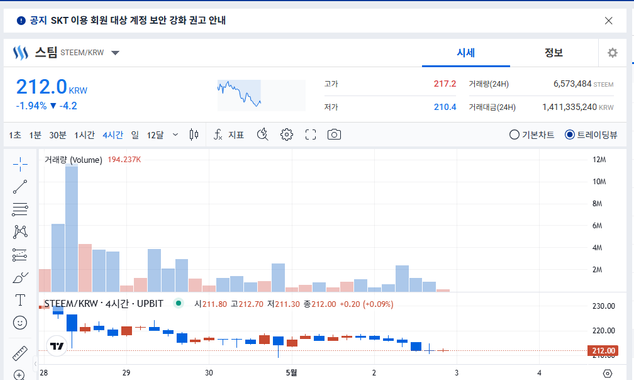Enter fullscreen chart mode
Viewport: 634px width, 380px height.
tap(310, 135)
